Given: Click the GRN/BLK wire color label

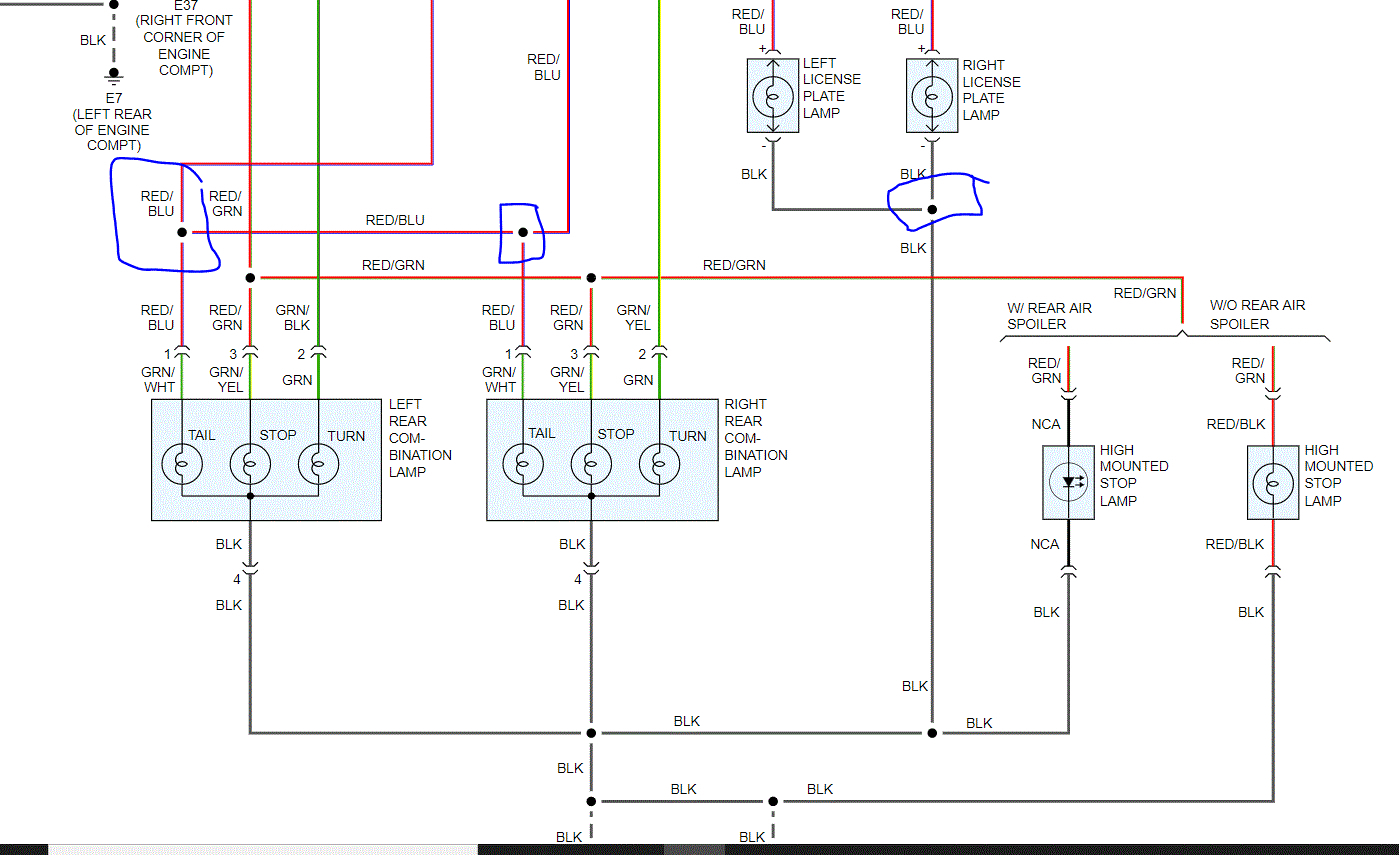Looking at the screenshot, I should [x=293, y=318].
